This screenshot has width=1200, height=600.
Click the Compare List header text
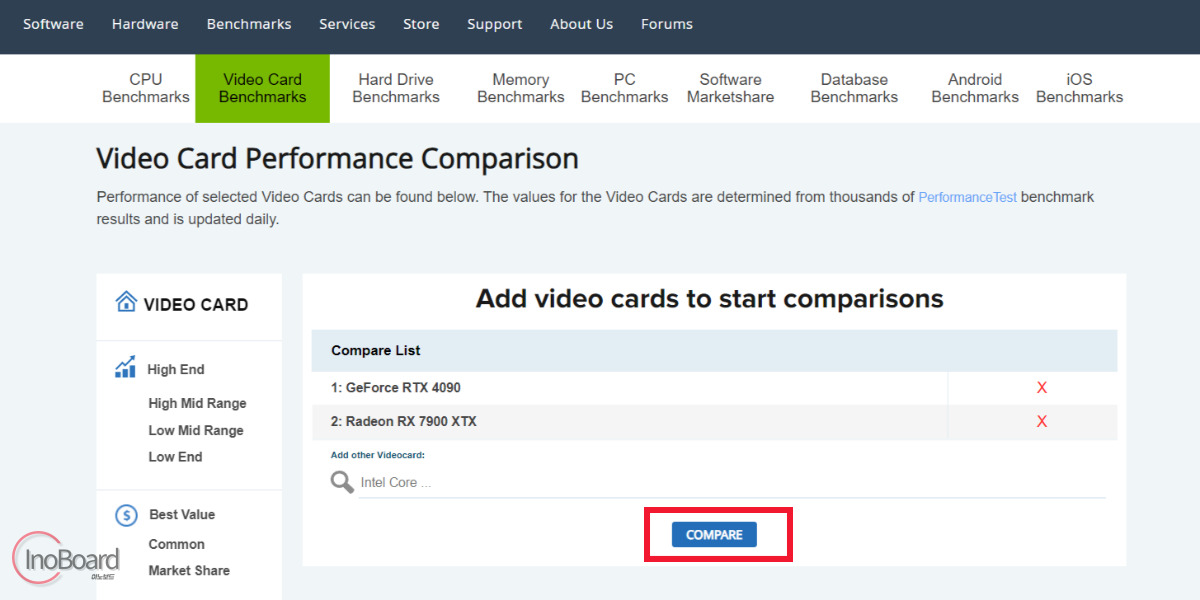click(x=376, y=351)
